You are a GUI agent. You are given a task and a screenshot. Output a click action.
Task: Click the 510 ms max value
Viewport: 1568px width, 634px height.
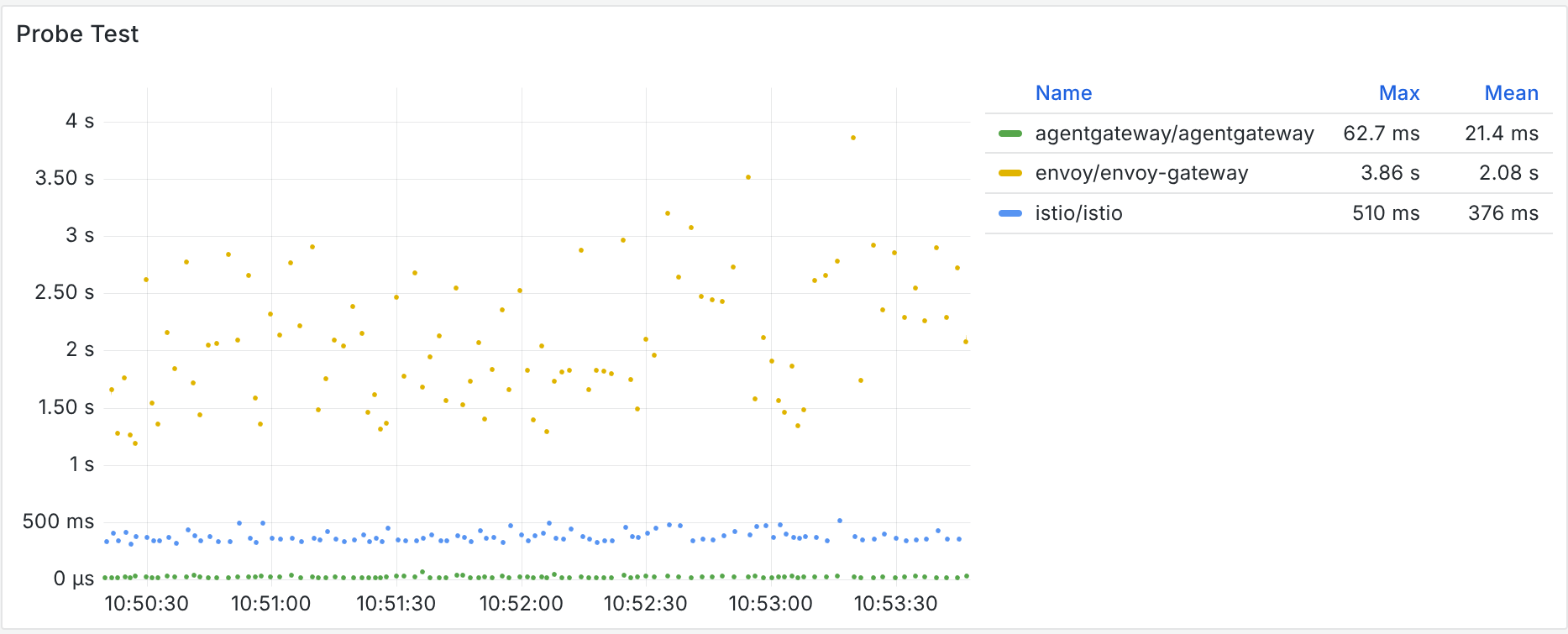[1386, 213]
